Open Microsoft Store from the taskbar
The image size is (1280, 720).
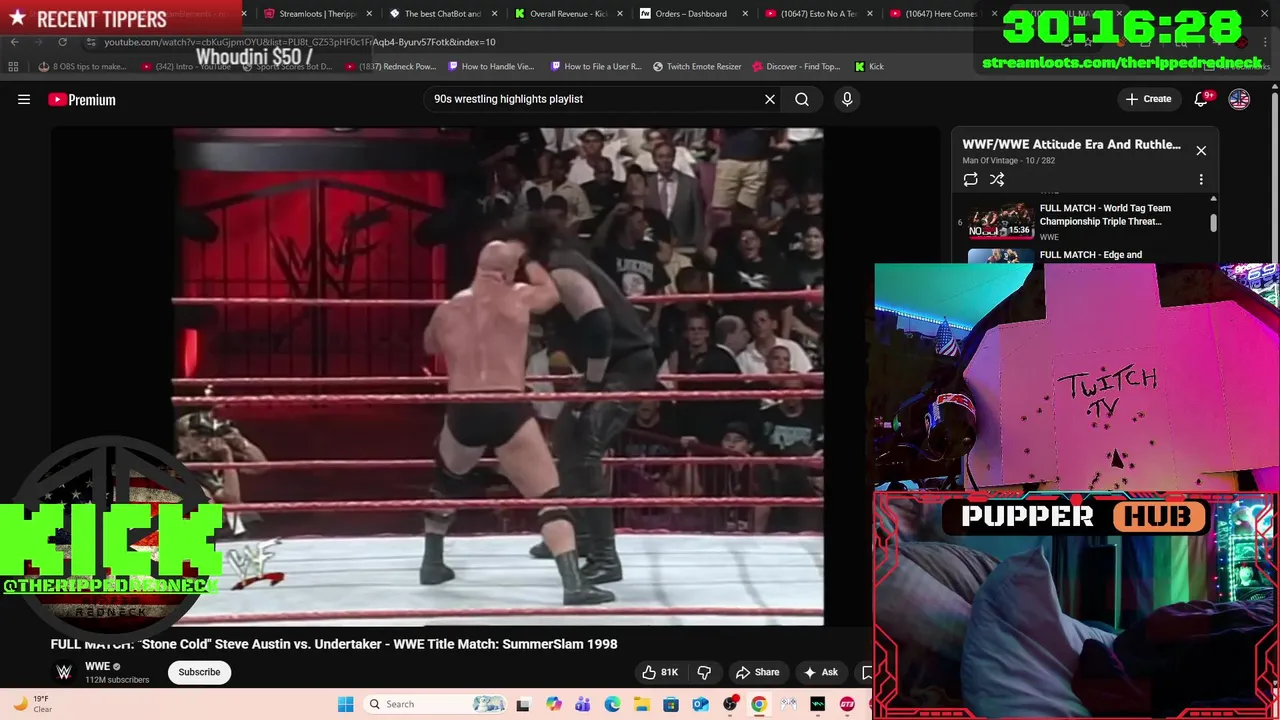(x=671, y=704)
